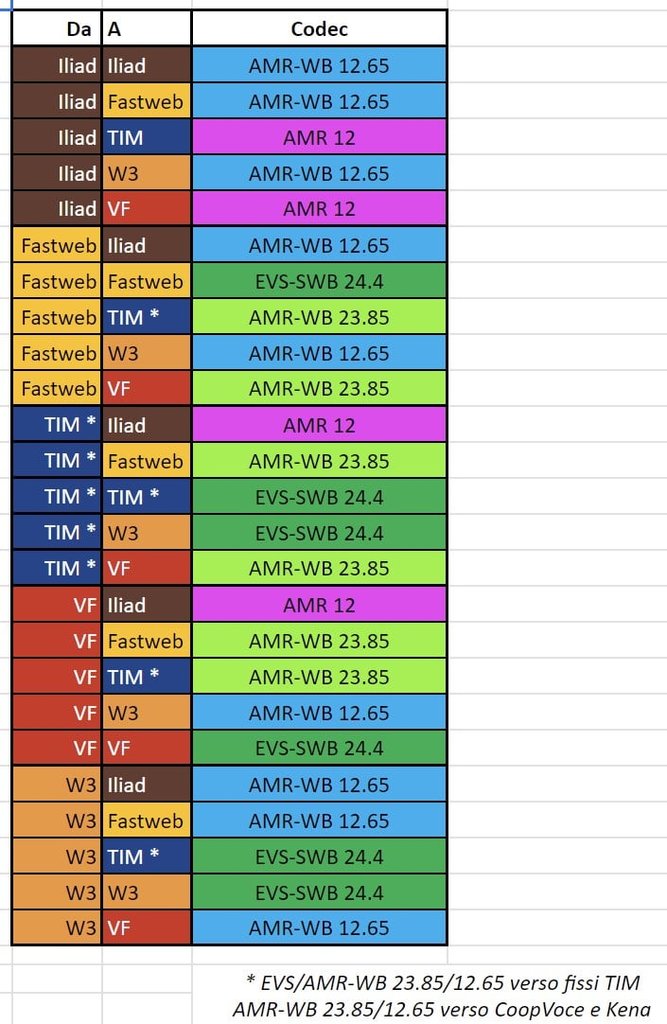Select the footnote mentioning CoopVoce e Kena
This screenshot has width=667, height=1024.
coord(441,1009)
